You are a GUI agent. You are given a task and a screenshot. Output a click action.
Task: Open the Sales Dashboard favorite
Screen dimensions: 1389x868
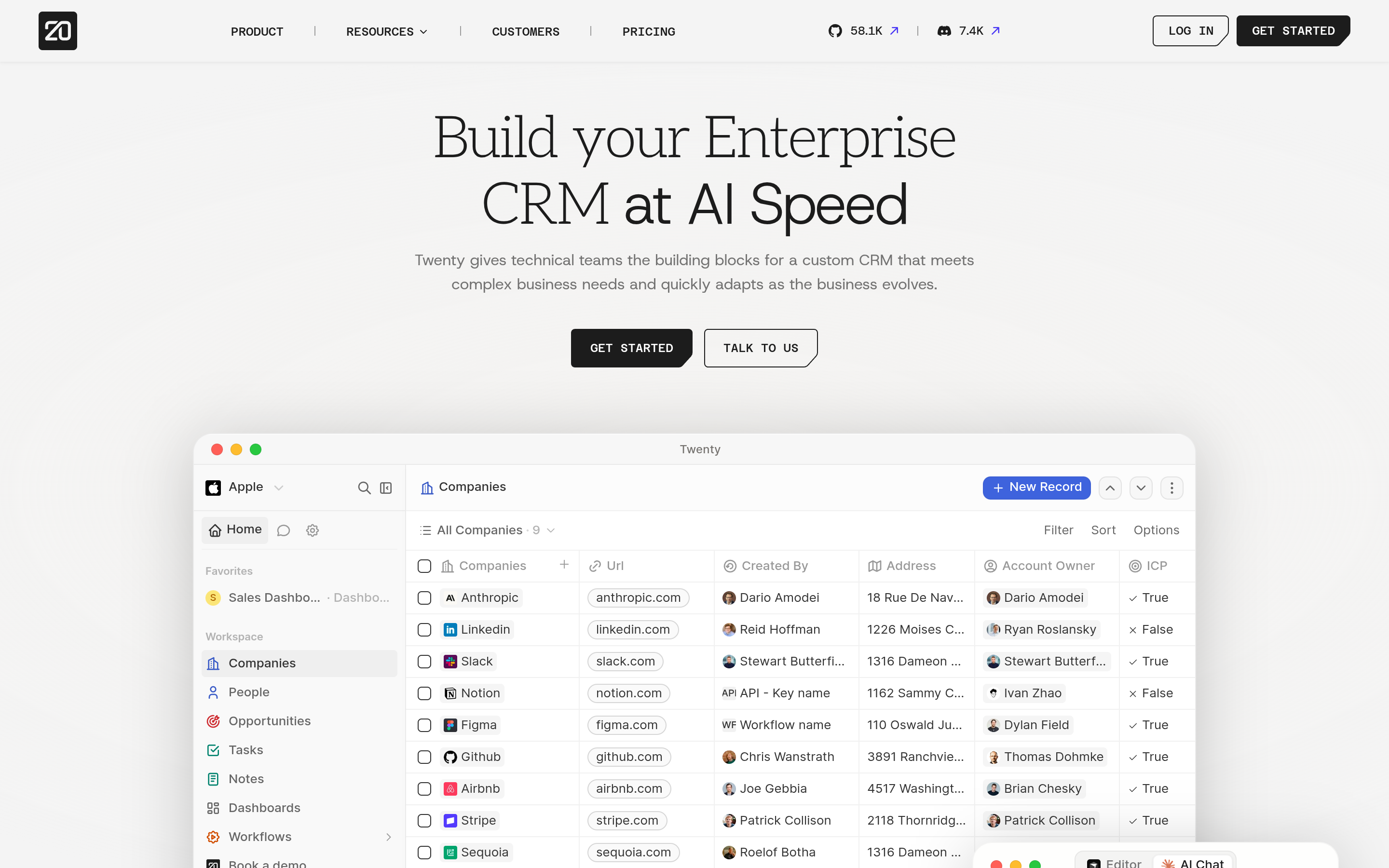[x=299, y=597]
